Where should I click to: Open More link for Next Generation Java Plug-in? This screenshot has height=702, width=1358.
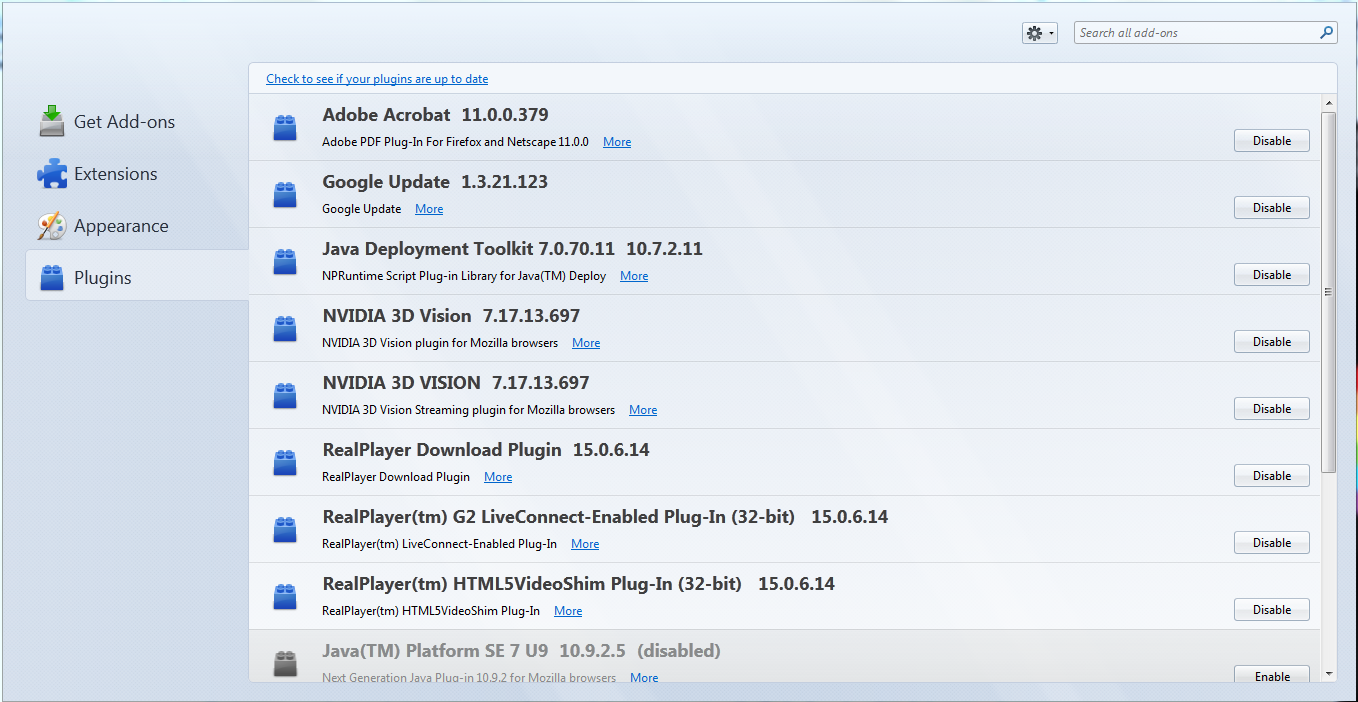click(x=644, y=678)
